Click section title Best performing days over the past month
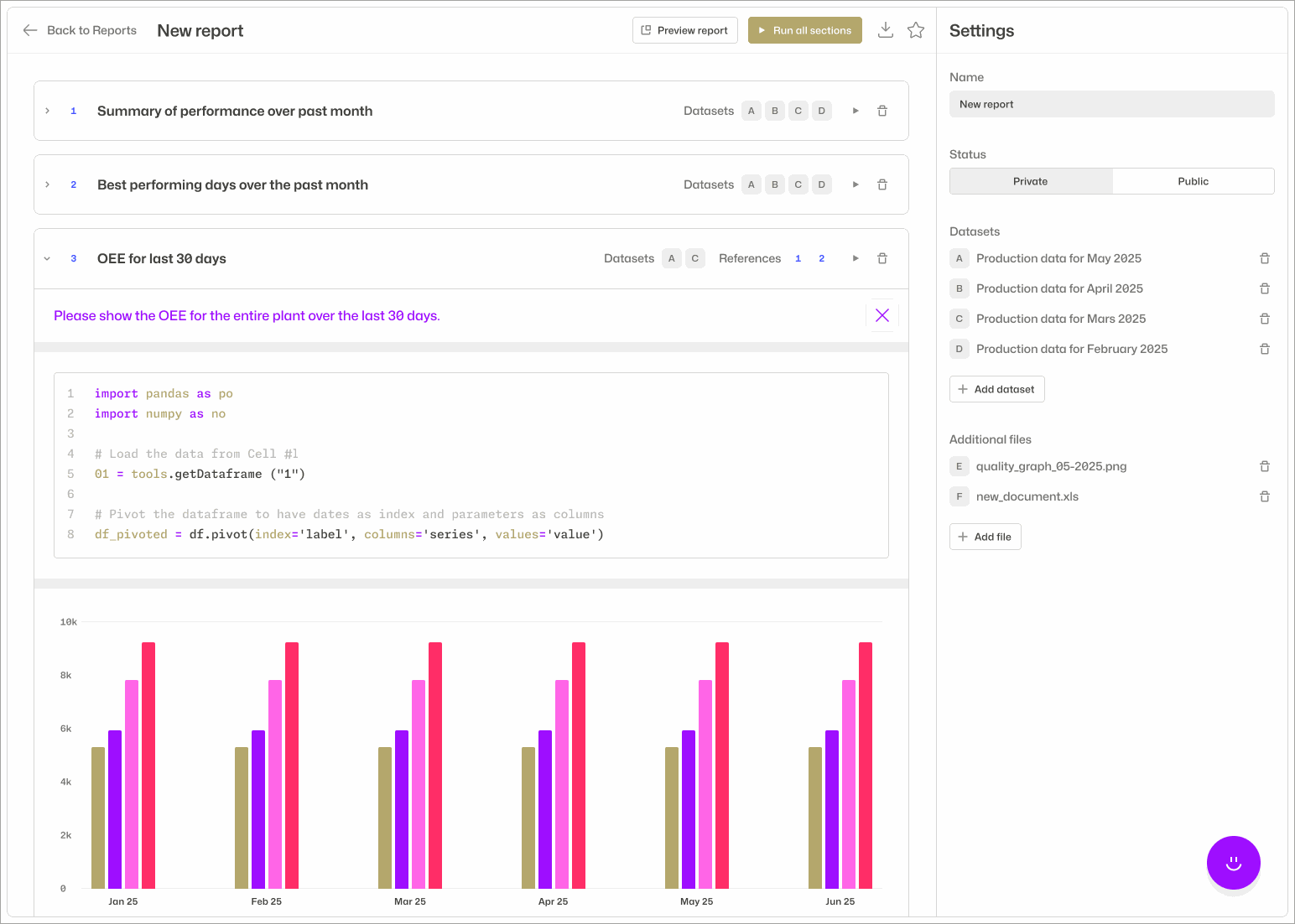The width and height of the screenshot is (1295, 924). (232, 184)
